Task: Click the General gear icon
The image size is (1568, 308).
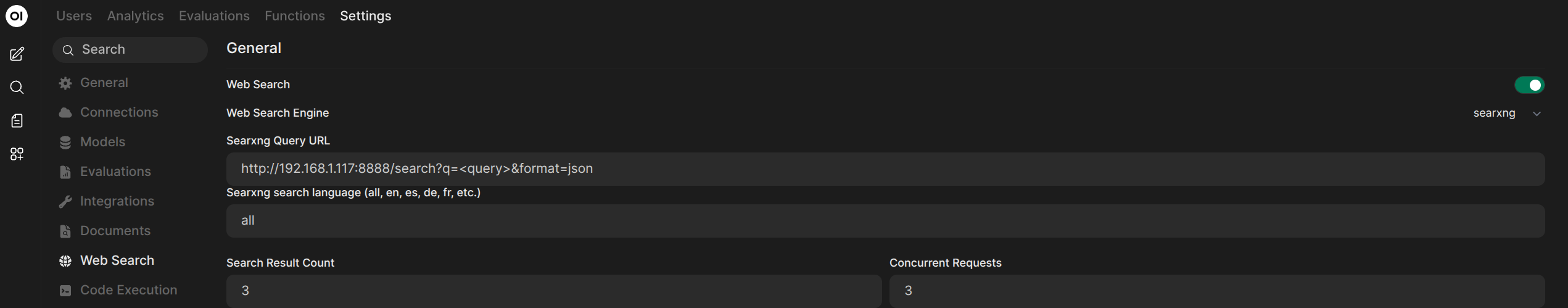Action: pyautogui.click(x=65, y=83)
